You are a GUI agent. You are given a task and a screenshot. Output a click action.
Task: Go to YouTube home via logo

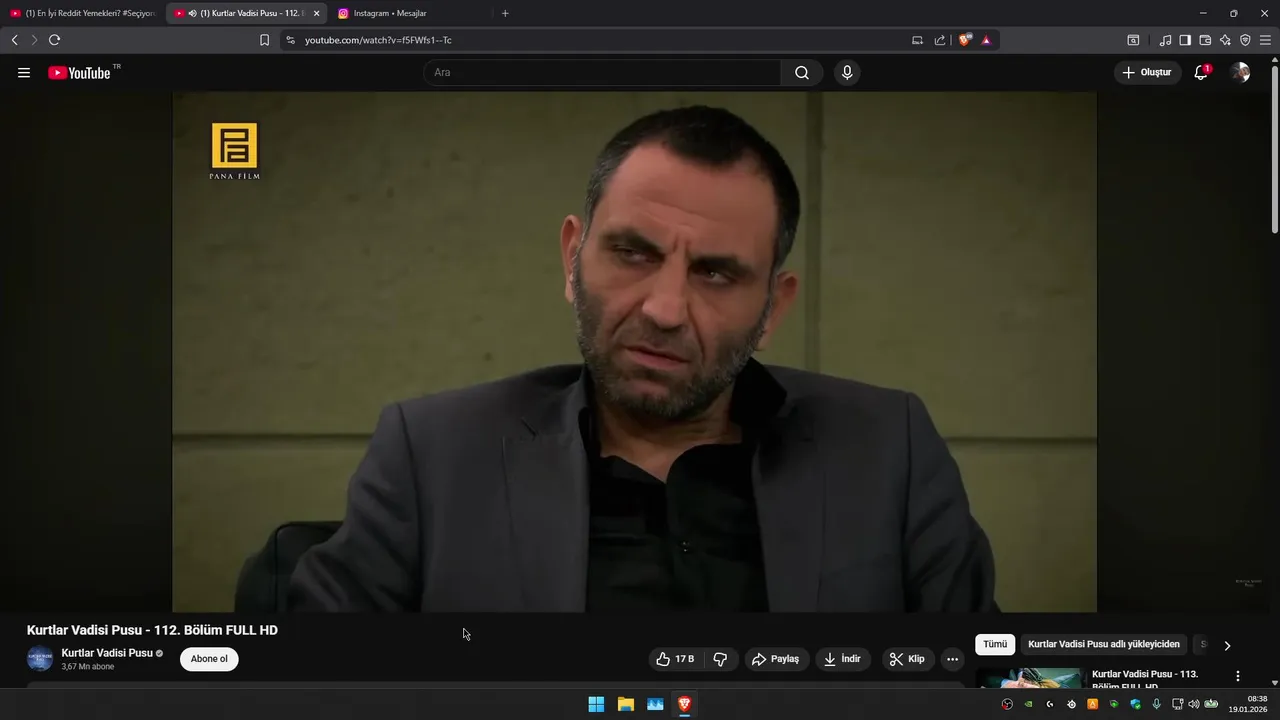(80, 73)
